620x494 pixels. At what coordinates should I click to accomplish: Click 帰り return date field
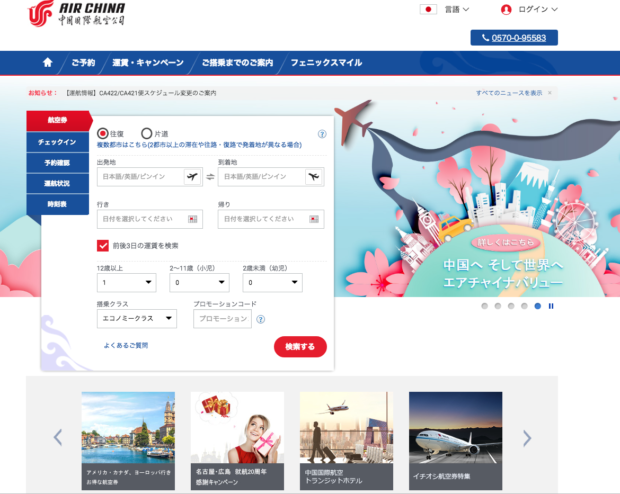[x=271, y=219]
